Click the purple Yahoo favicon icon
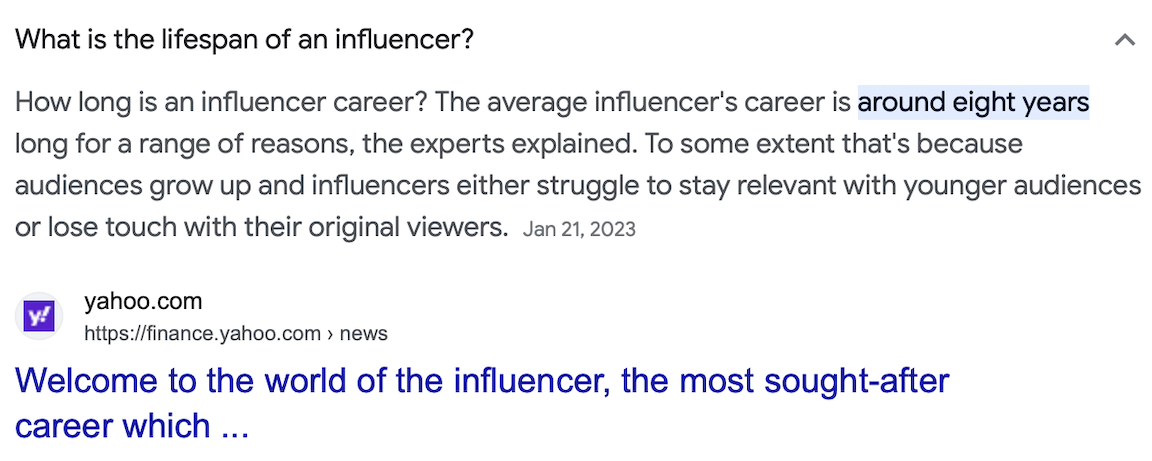1152x461 pixels. (43, 316)
